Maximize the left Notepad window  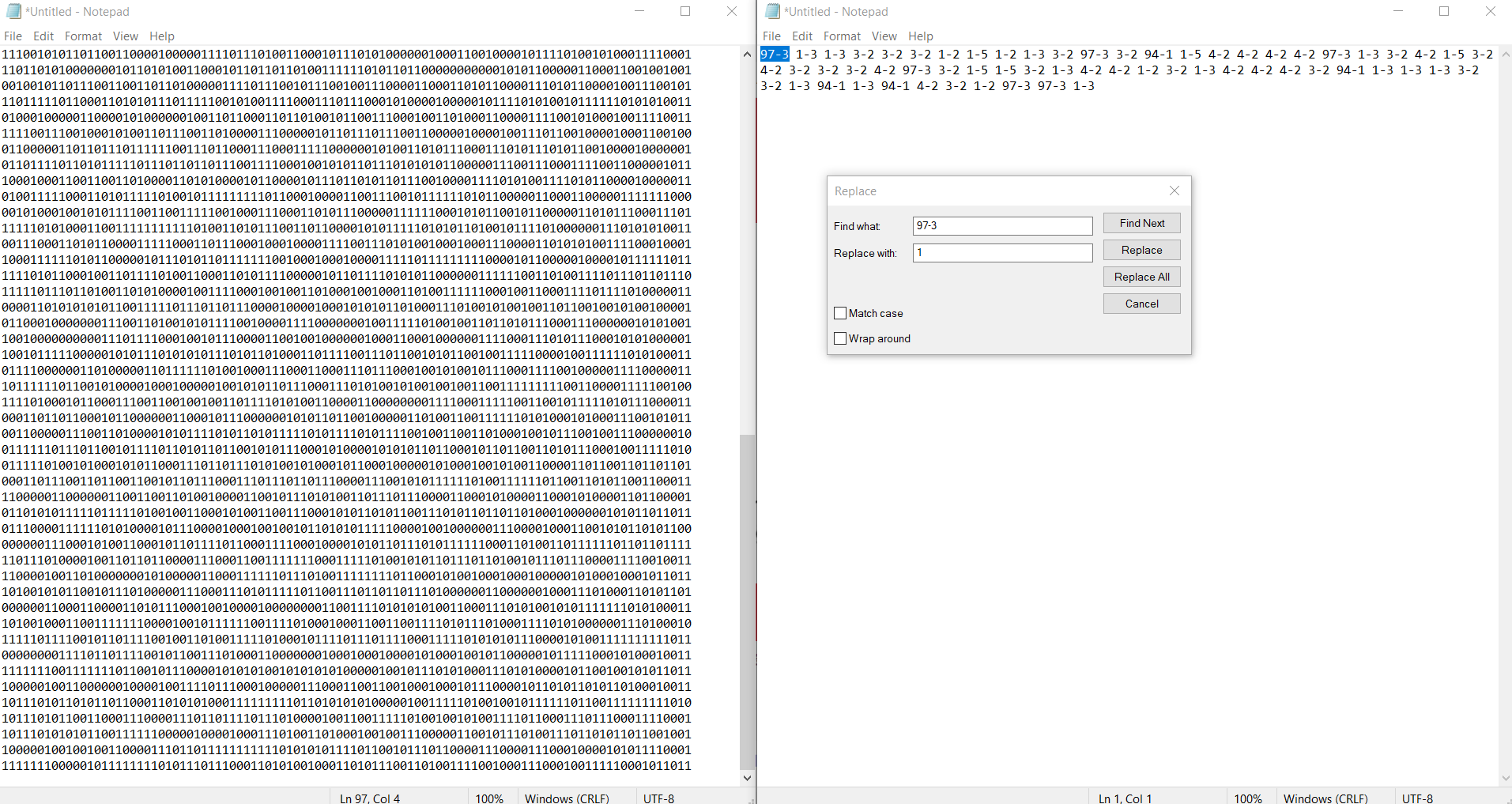pyautogui.click(x=685, y=12)
